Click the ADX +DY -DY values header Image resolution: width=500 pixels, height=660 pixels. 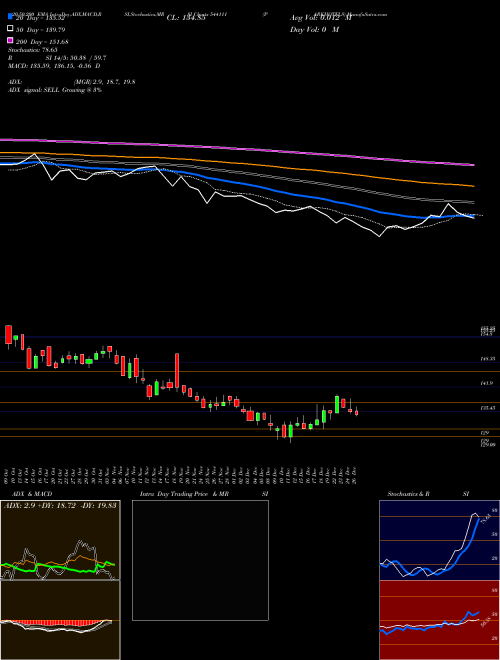pos(60,505)
